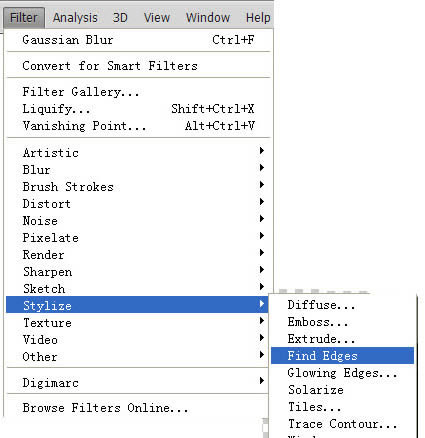Select Find Edges in Stylize submenu

(x=342, y=356)
